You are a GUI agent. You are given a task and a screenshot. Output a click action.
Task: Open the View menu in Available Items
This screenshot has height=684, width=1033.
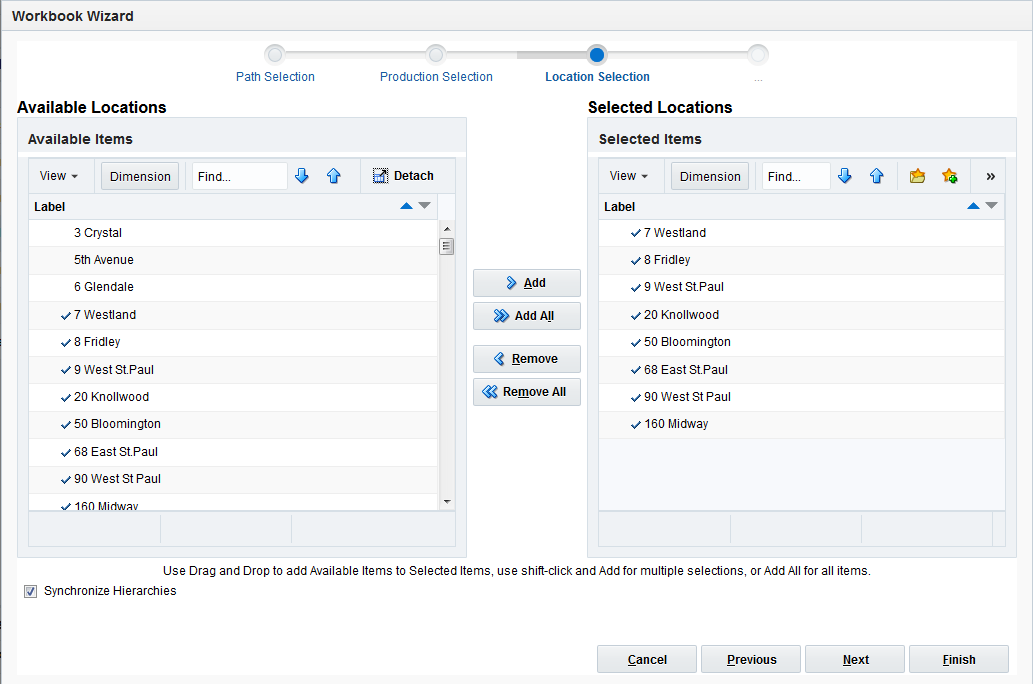pos(59,176)
